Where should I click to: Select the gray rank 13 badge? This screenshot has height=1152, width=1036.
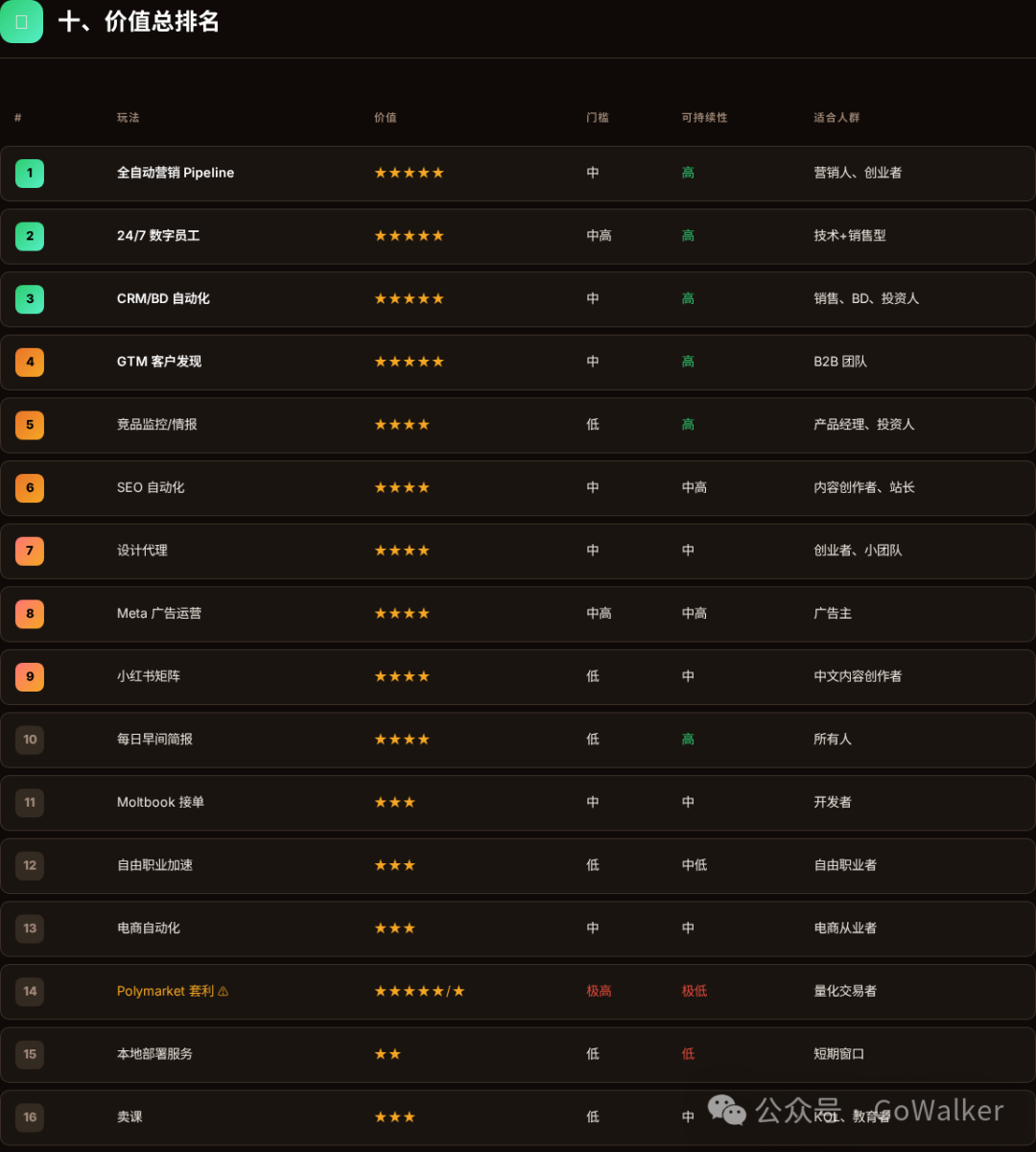tap(30, 929)
